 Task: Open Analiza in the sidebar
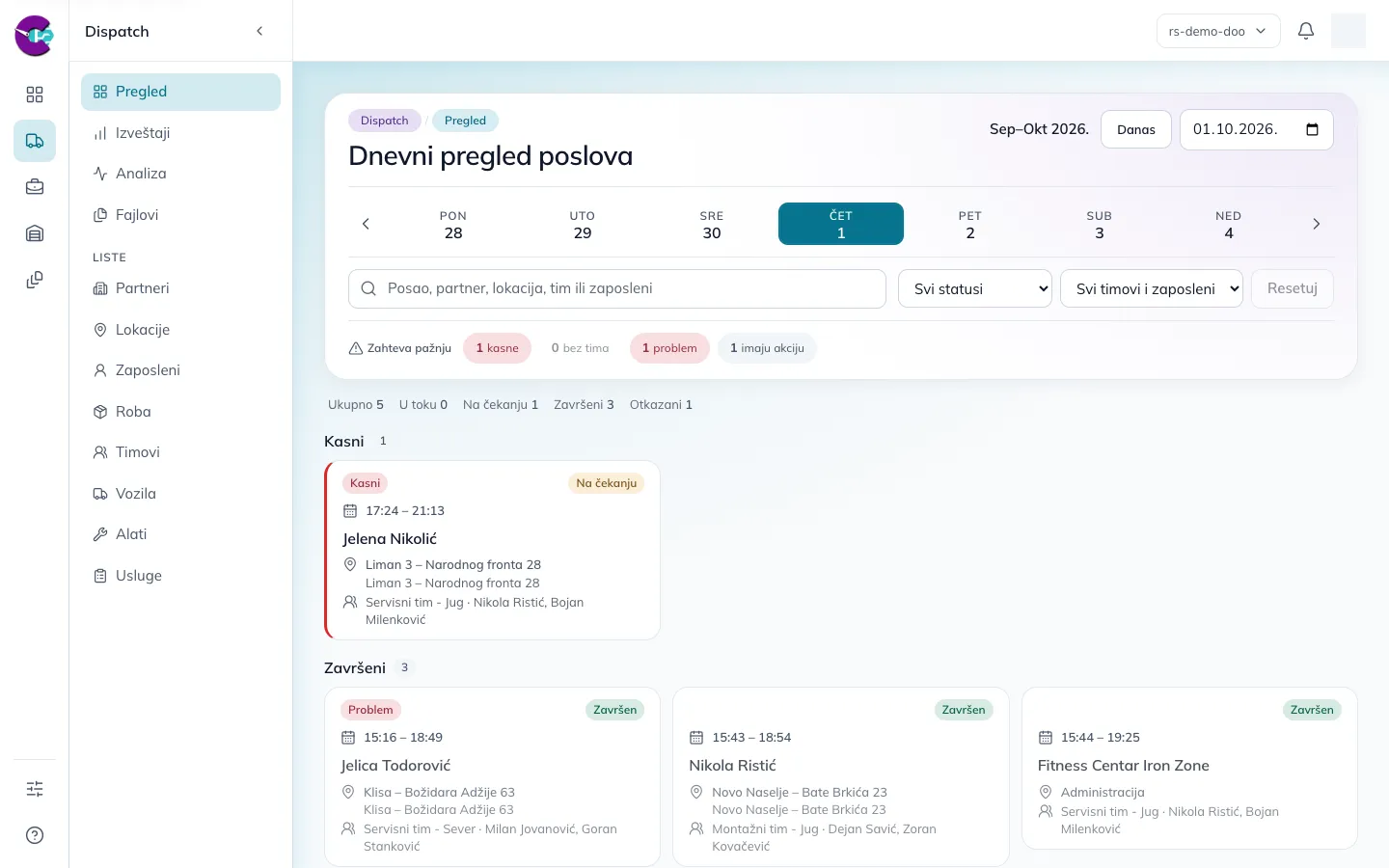181,174
